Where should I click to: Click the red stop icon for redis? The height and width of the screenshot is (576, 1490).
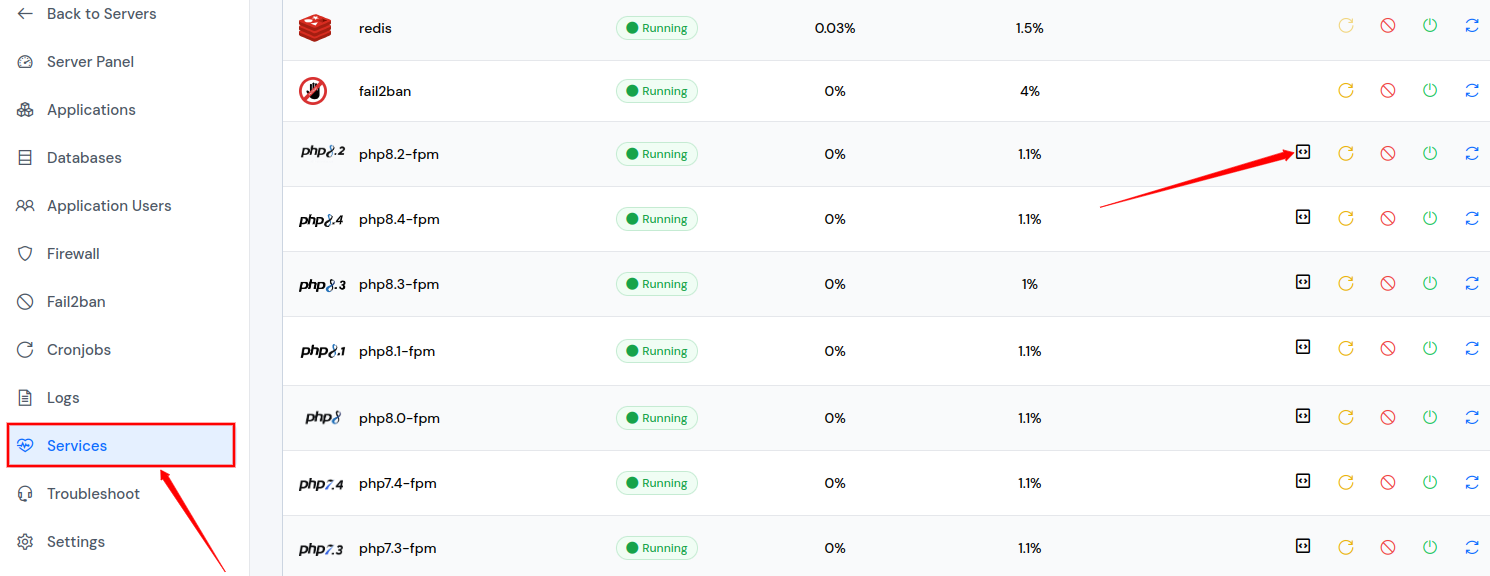click(x=1388, y=26)
